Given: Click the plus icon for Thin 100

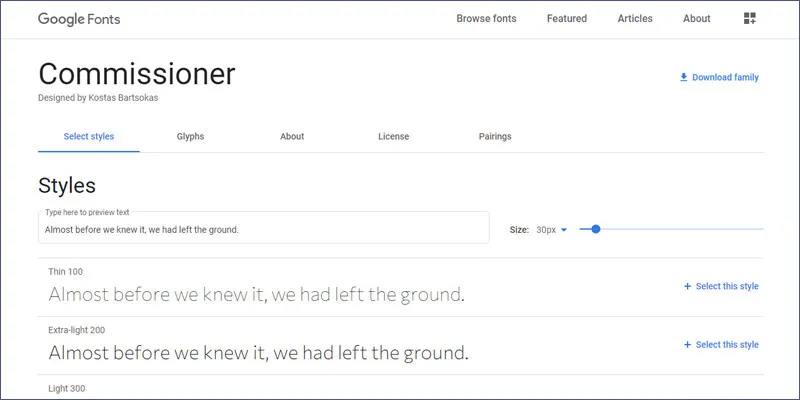Looking at the screenshot, I should [x=687, y=287].
